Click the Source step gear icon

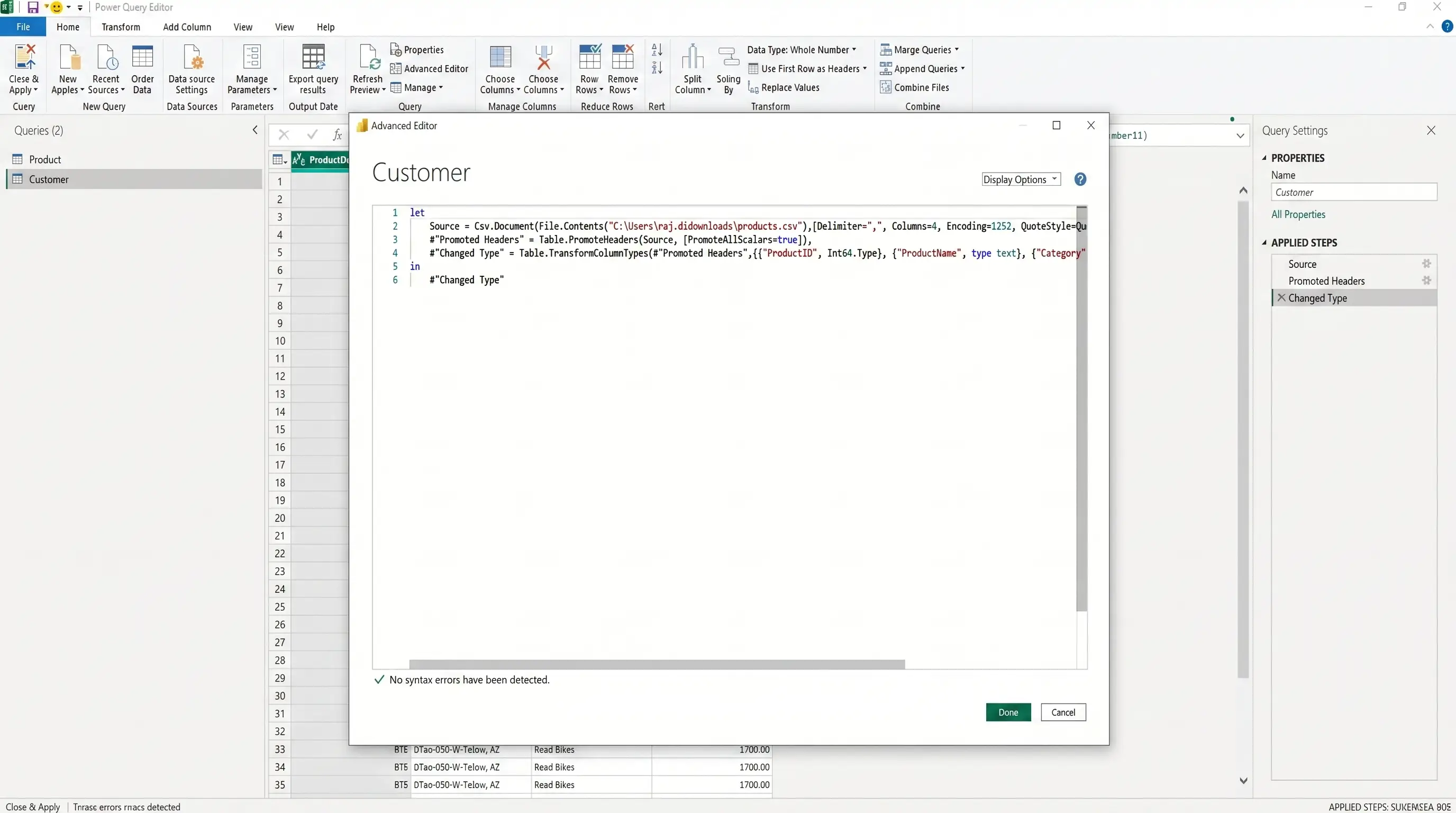click(x=1426, y=264)
